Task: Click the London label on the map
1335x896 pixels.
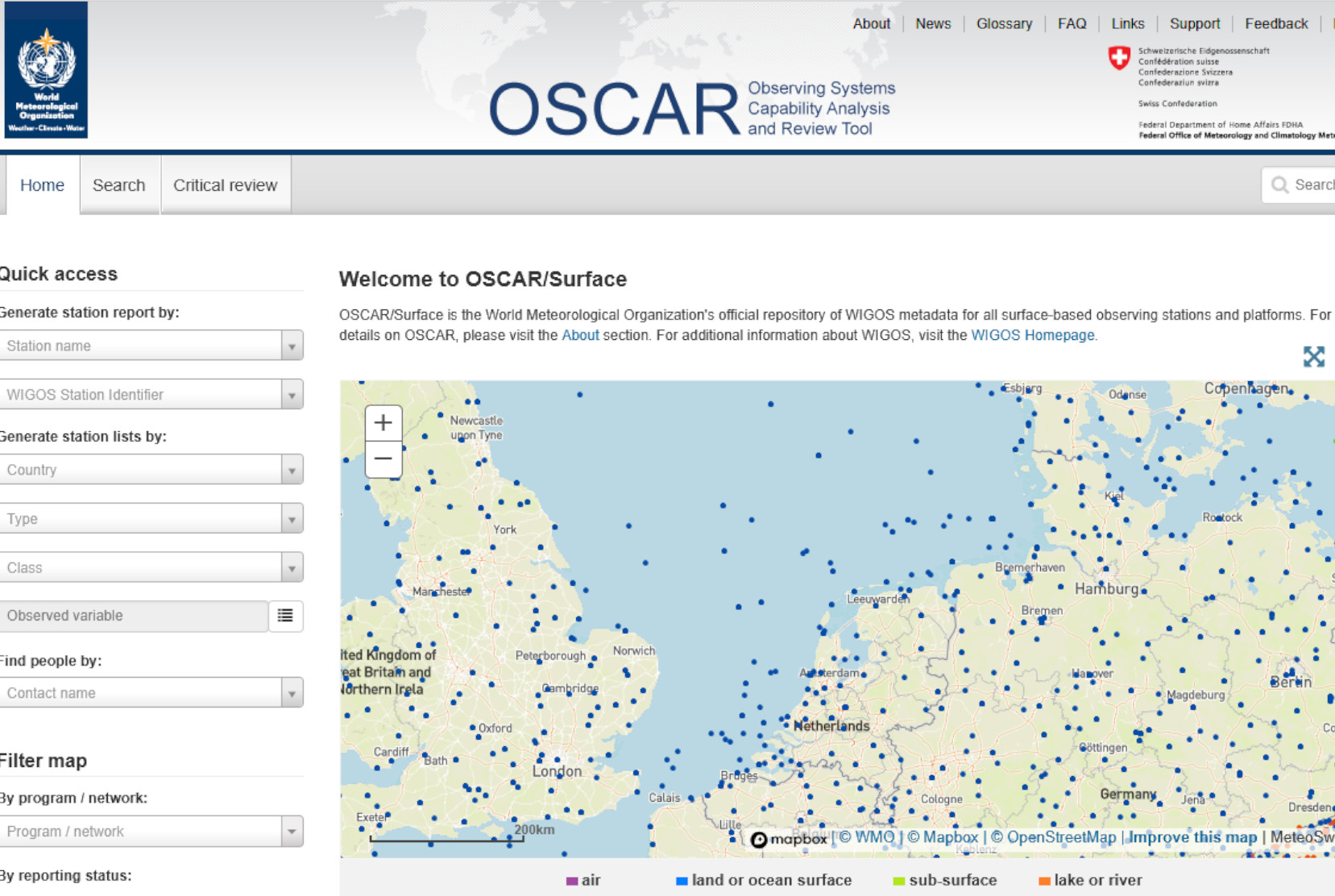Action: (x=557, y=771)
